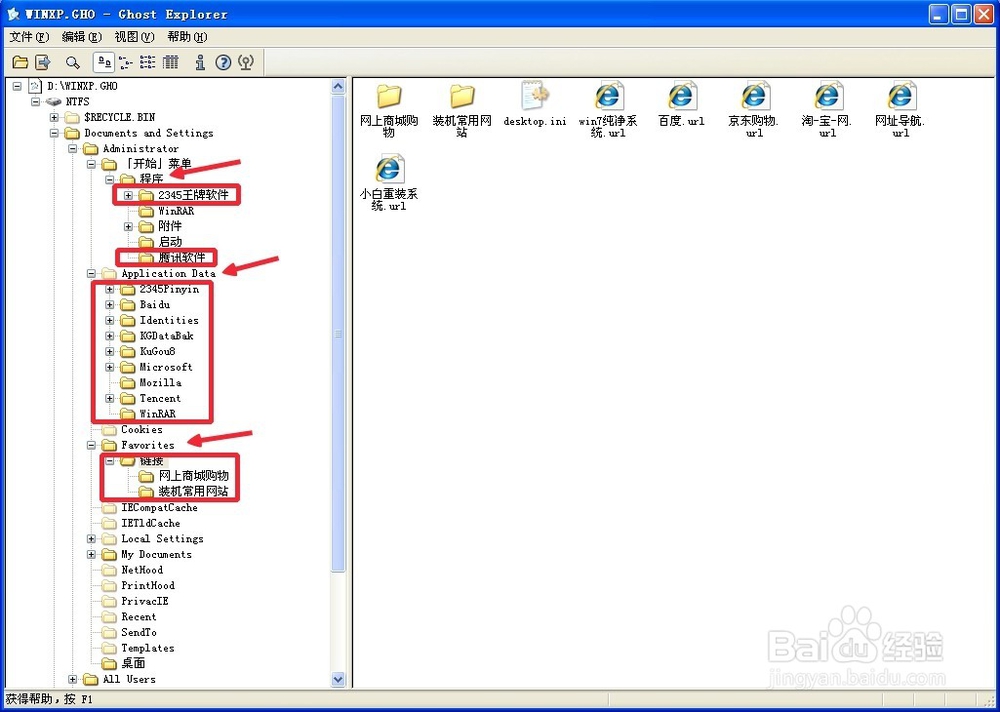Expand the KuGou8 folder node
1000x712 pixels.
[110, 352]
